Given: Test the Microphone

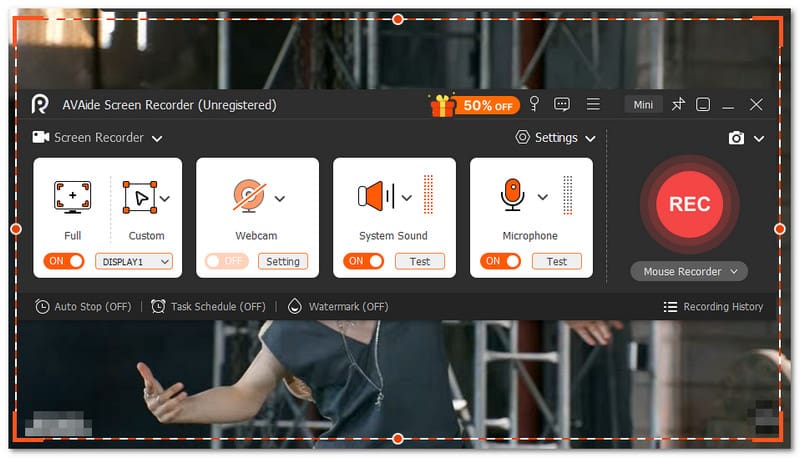Looking at the screenshot, I should pos(557,261).
